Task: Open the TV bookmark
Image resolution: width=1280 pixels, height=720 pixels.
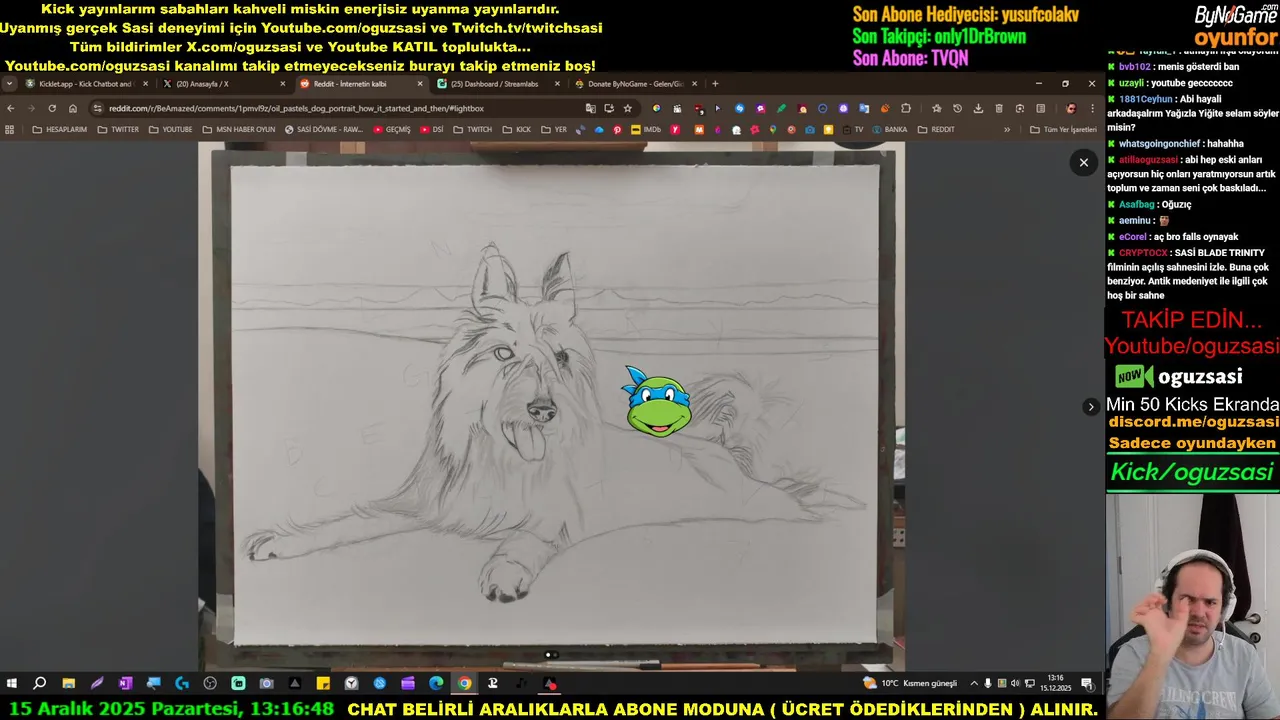Action: click(x=852, y=129)
